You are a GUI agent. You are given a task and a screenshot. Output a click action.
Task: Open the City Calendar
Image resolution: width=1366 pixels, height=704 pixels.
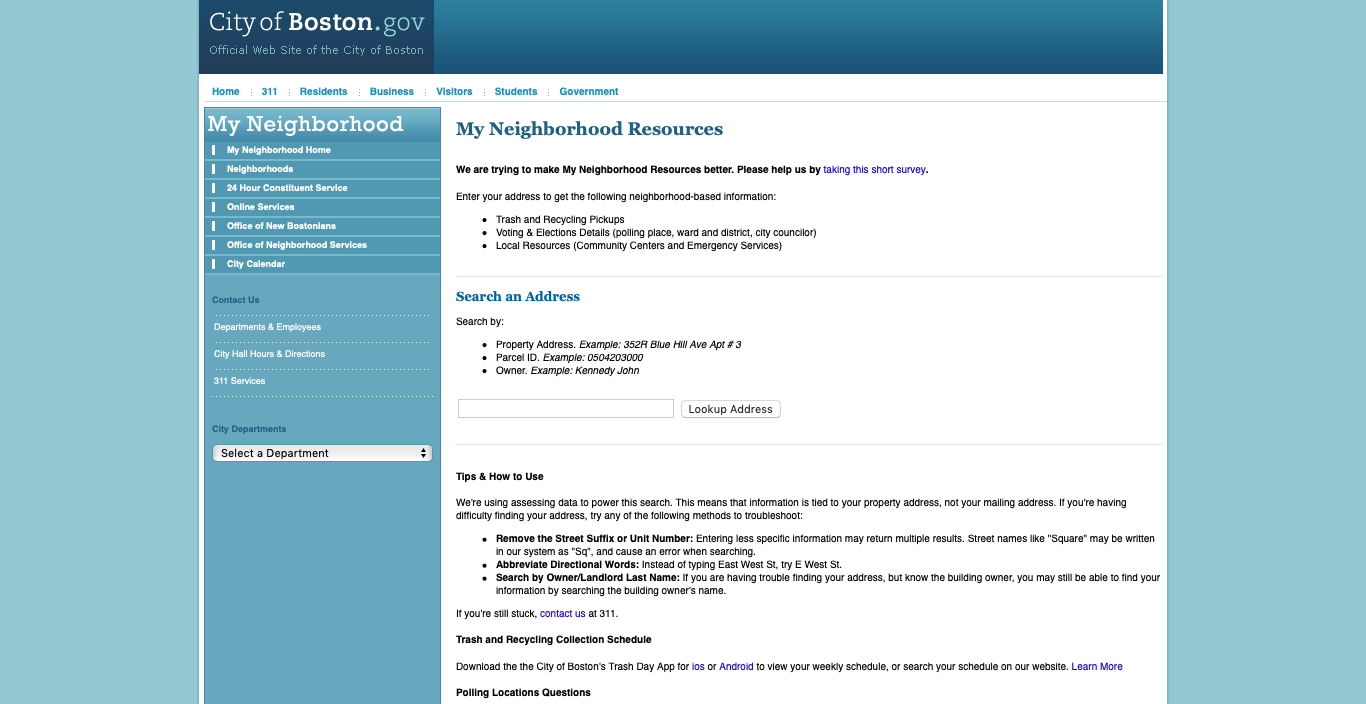256,264
